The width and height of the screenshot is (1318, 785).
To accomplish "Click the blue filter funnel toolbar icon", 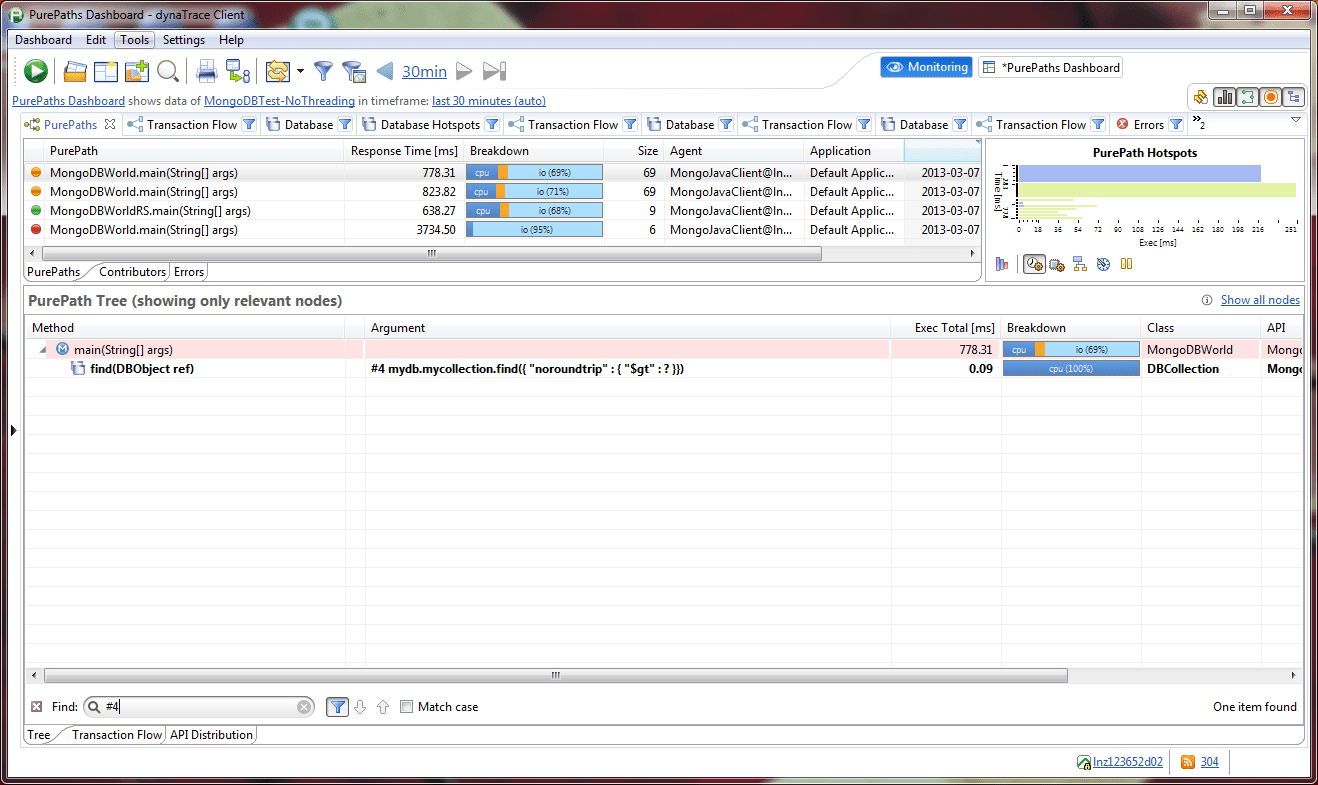I will tap(323, 71).
